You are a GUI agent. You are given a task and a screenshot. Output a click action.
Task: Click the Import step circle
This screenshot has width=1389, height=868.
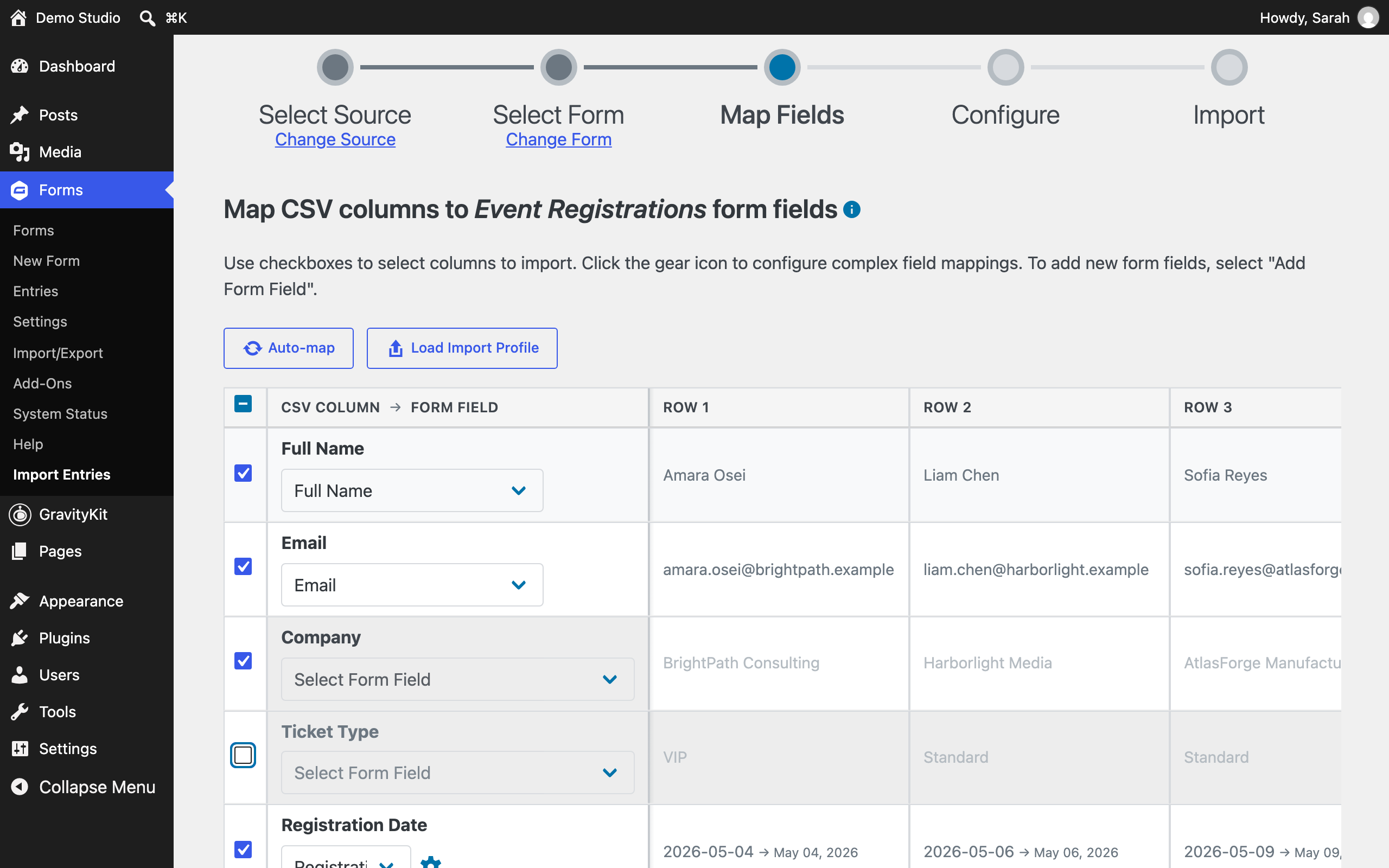pyautogui.click(x=1229, y=67)
